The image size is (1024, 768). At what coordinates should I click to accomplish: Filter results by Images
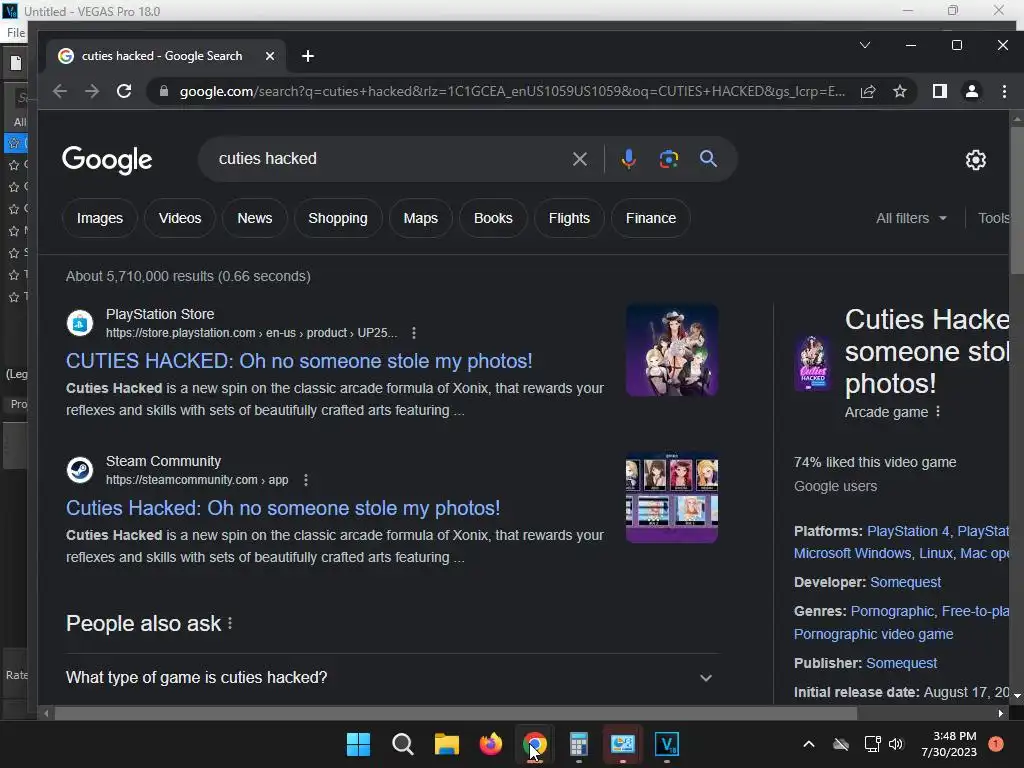100,218
